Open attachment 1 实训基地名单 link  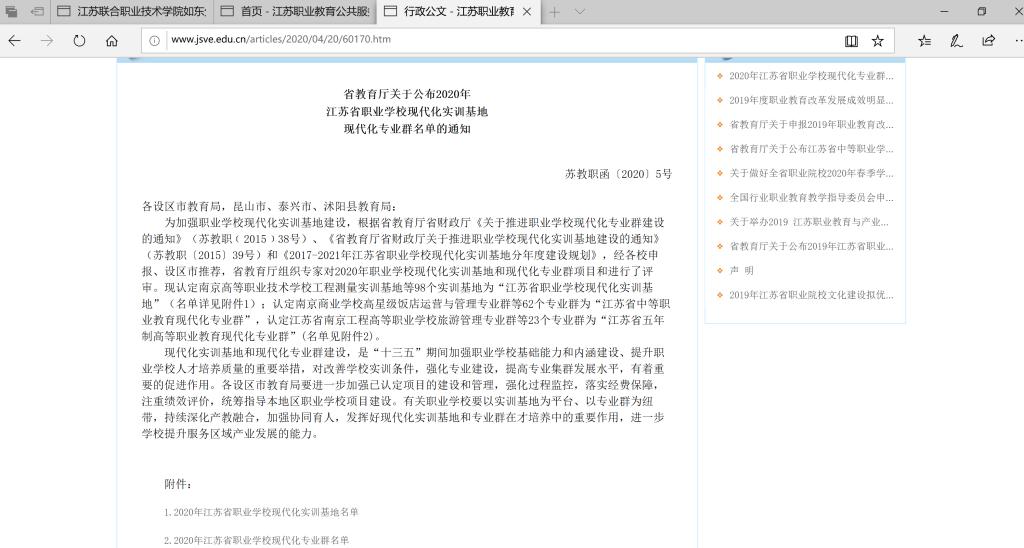click(x=261, y=512)
